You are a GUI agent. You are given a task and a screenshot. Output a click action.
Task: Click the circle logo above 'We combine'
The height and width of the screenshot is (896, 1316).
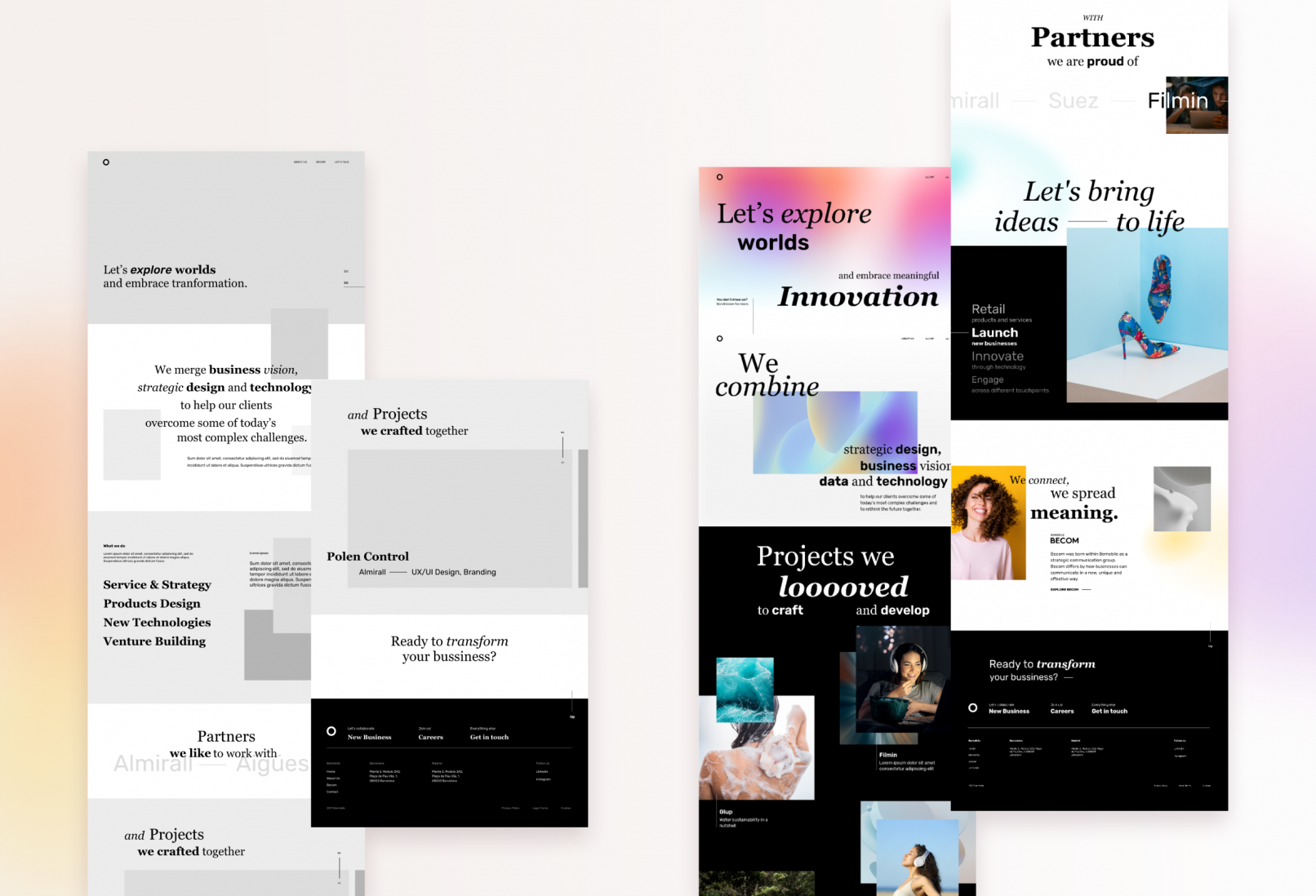719,339
